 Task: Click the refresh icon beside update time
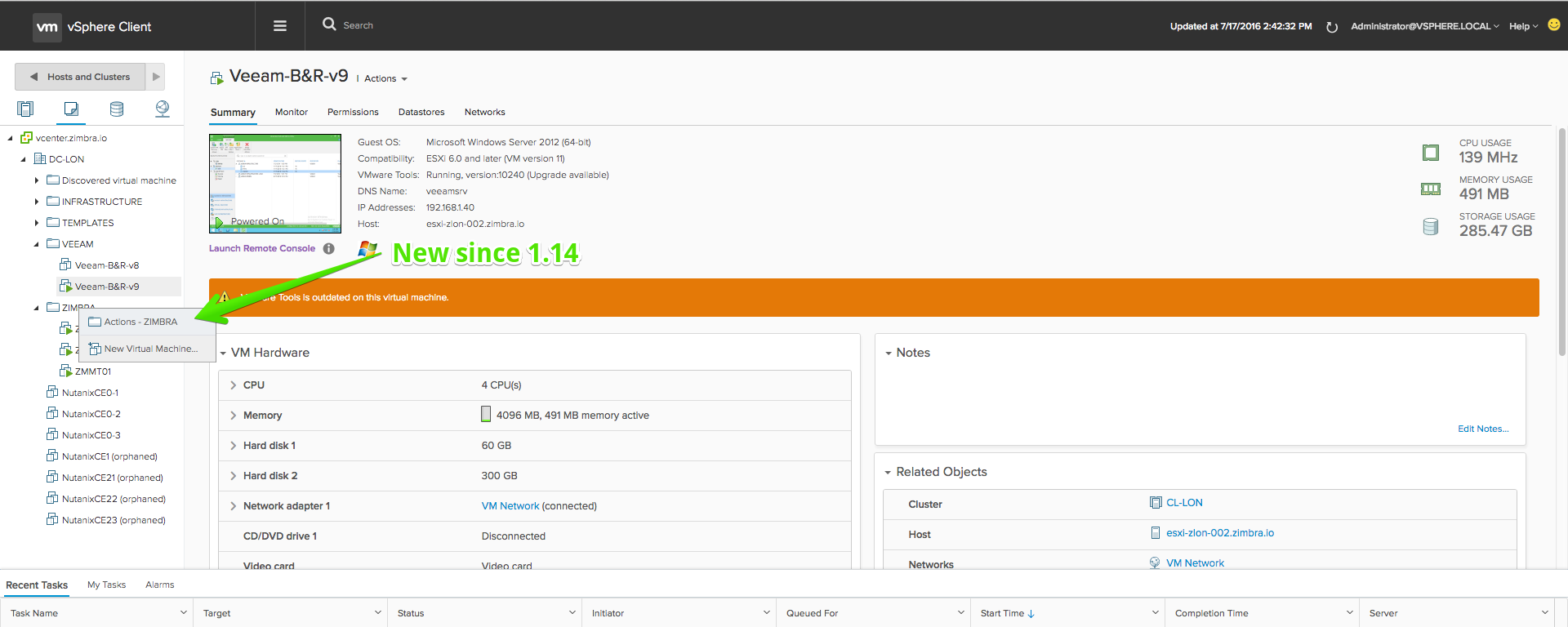[x=1332, y=27]
